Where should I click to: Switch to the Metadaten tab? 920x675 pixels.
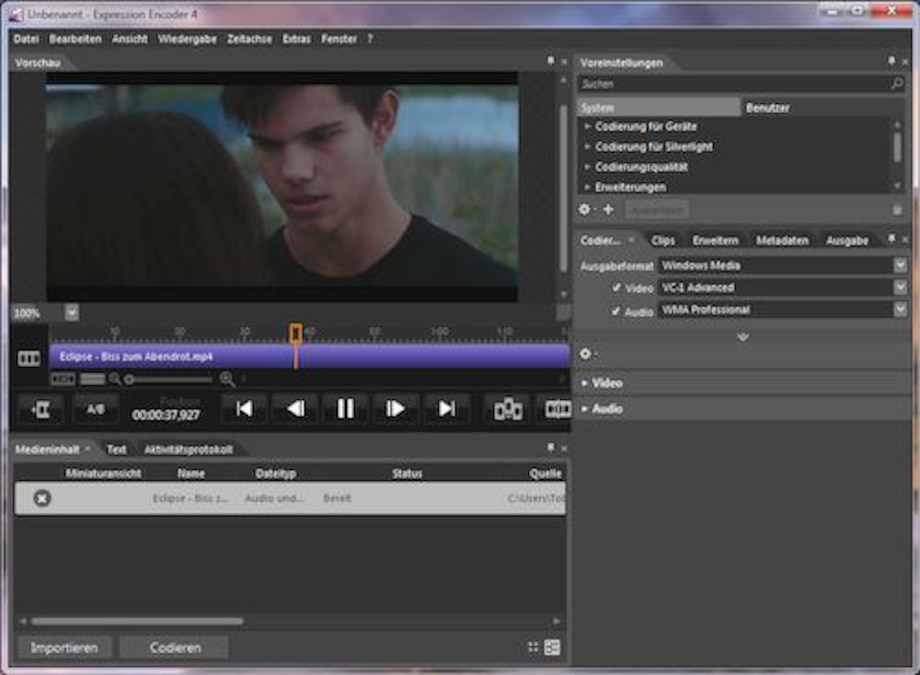[782, 241]
